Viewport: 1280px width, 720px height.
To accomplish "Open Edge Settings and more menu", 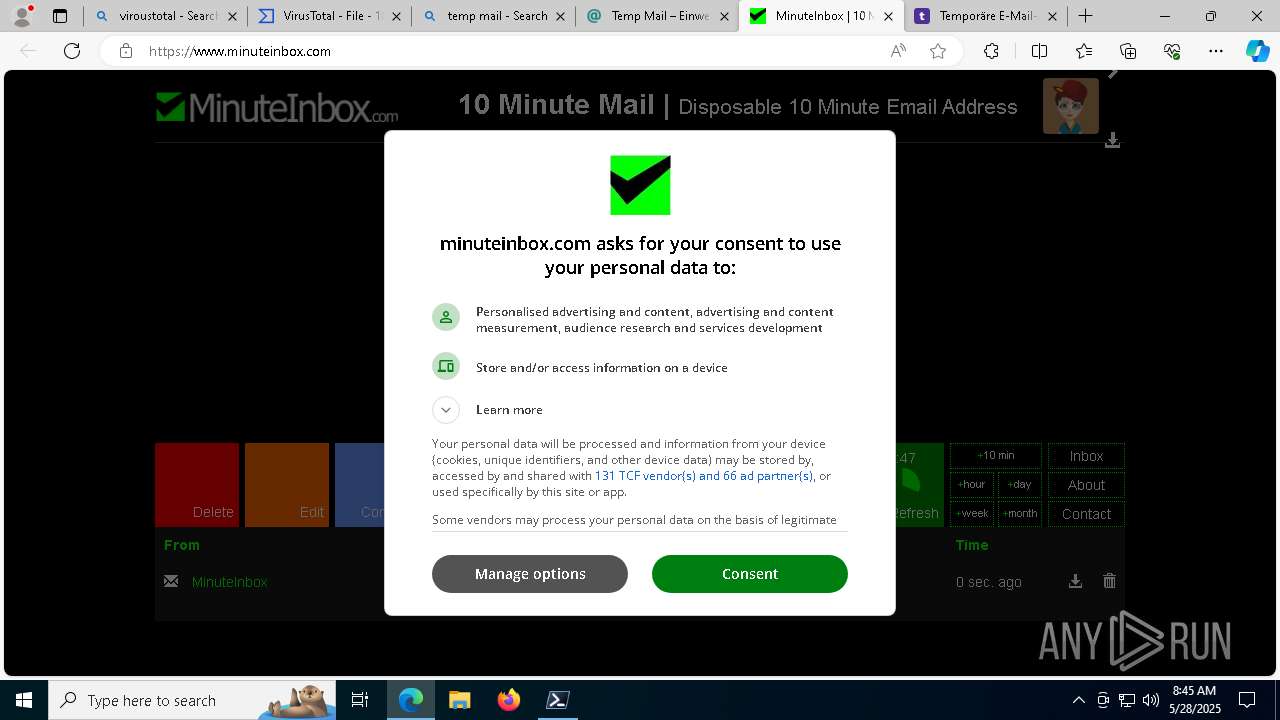I will (x=1216, y=51).
